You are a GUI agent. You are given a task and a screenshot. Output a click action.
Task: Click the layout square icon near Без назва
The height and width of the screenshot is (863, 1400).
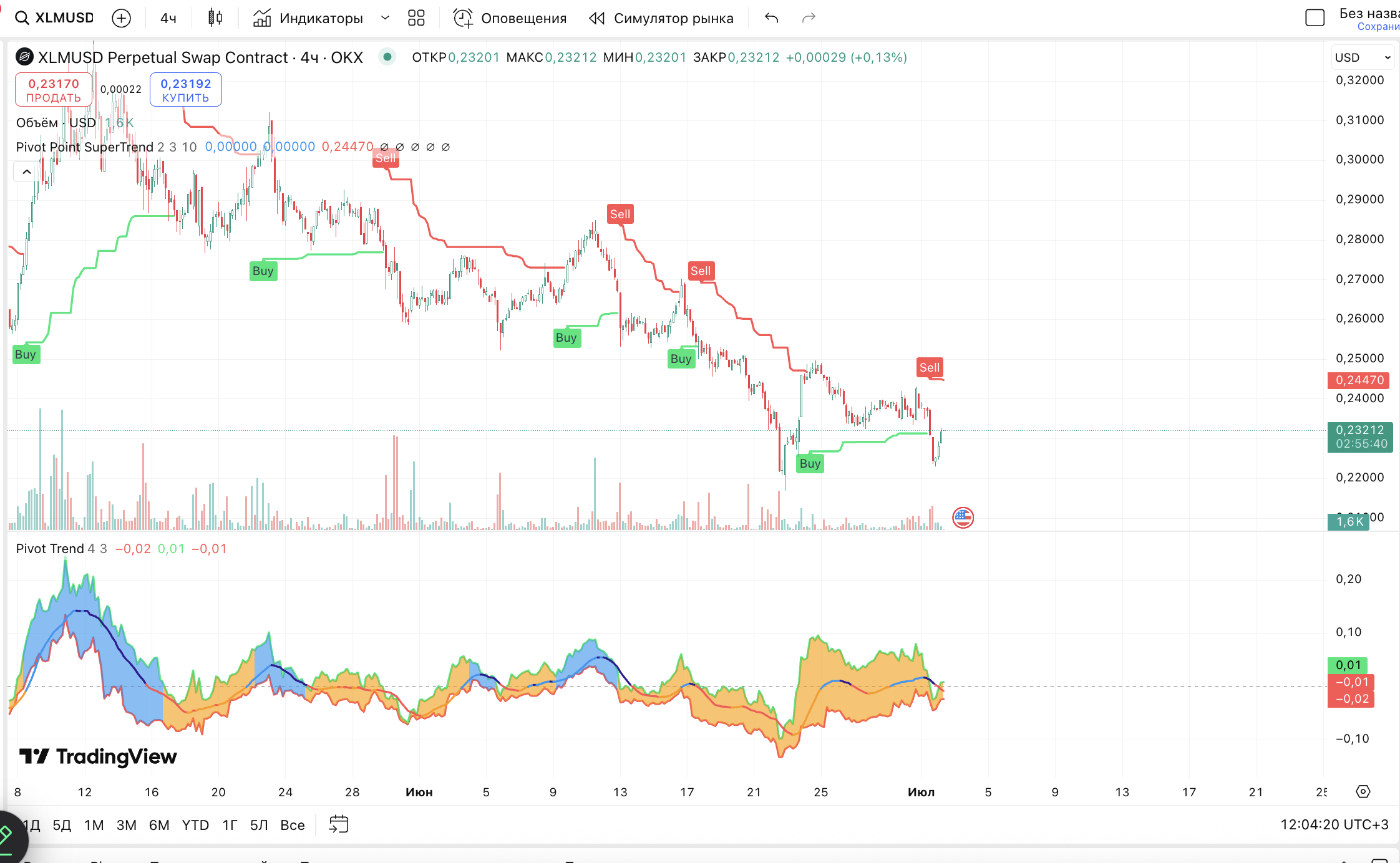click(1315, 18)
